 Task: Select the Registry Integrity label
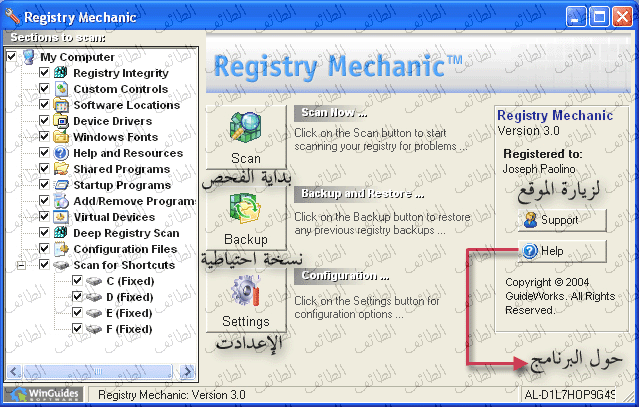click(121, 73)
